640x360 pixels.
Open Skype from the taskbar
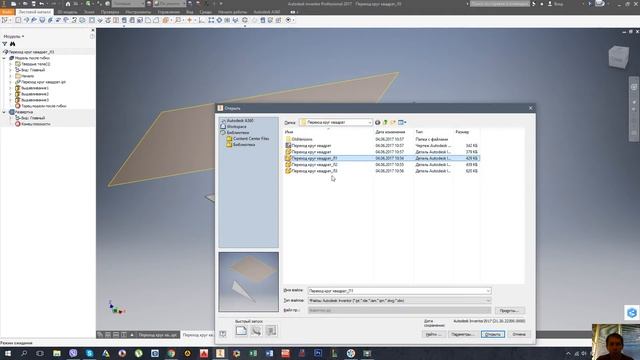(x=89, y=353)
